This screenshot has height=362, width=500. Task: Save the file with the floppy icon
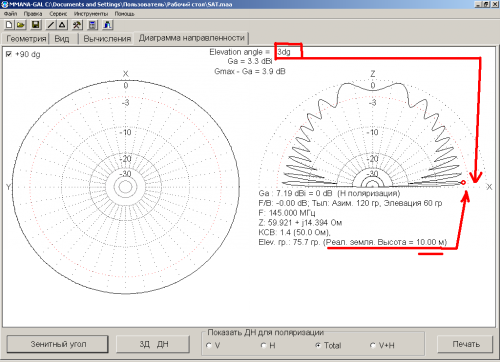pyautogui.click(x=36, y=25)
